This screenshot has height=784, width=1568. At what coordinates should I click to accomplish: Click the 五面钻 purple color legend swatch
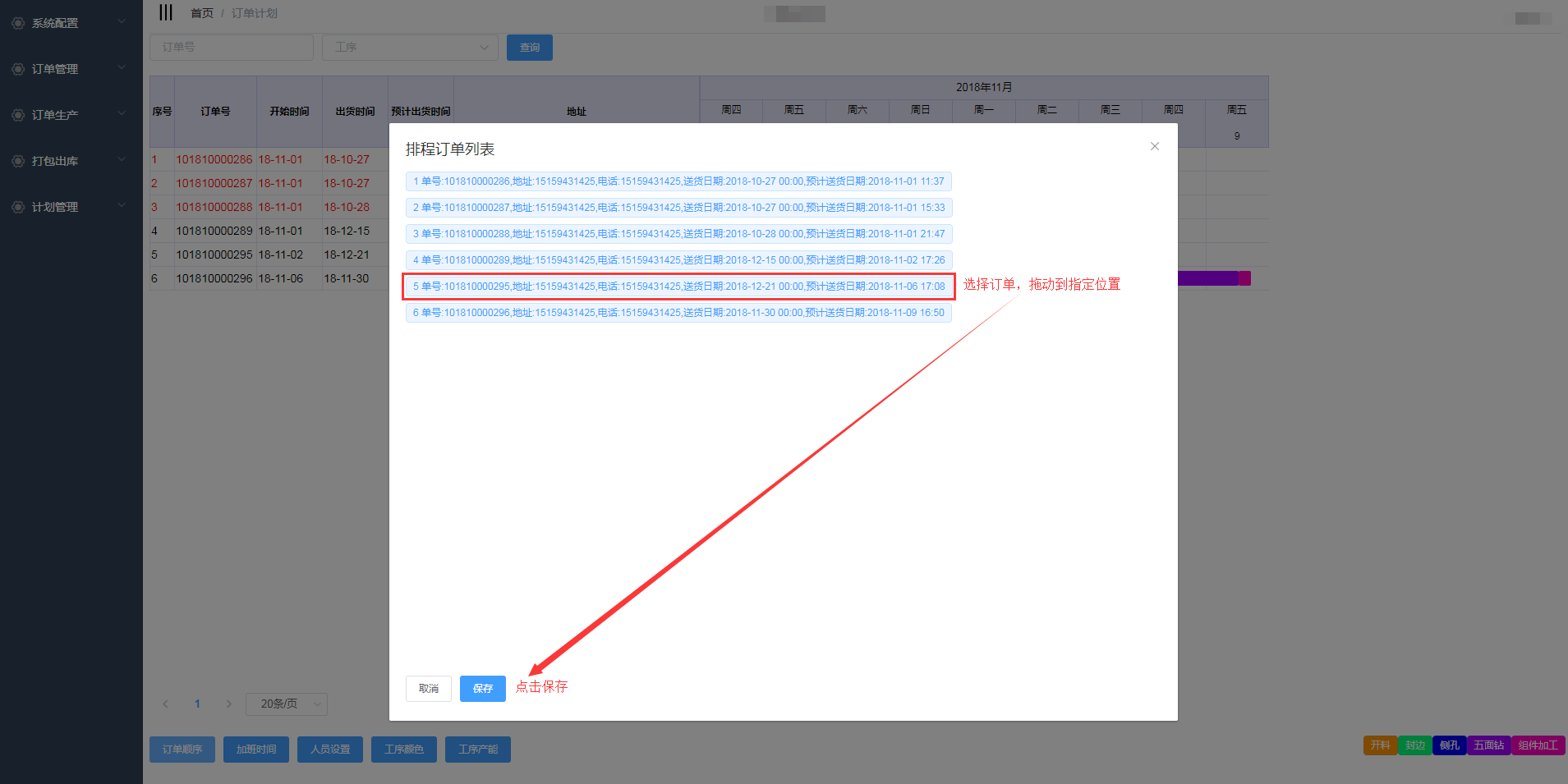[x=1488, y=745]
